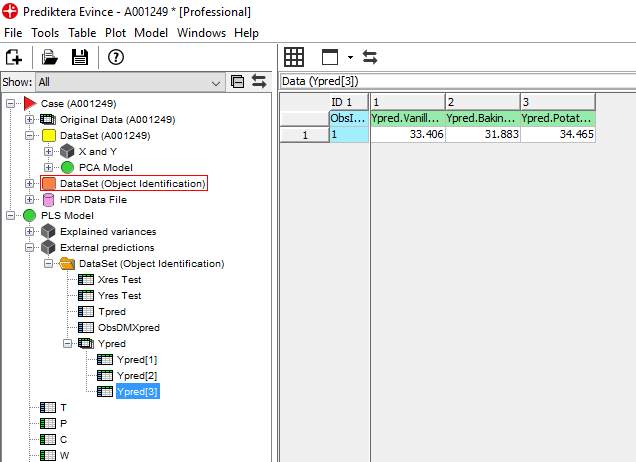The height and width of the screenshot is (462, 636).
Task: Open window layout dropdown arrow
Action: 350,57
